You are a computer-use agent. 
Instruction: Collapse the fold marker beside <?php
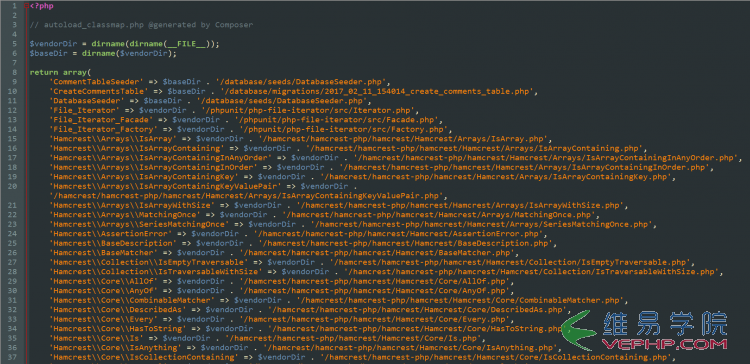[26, 6]
